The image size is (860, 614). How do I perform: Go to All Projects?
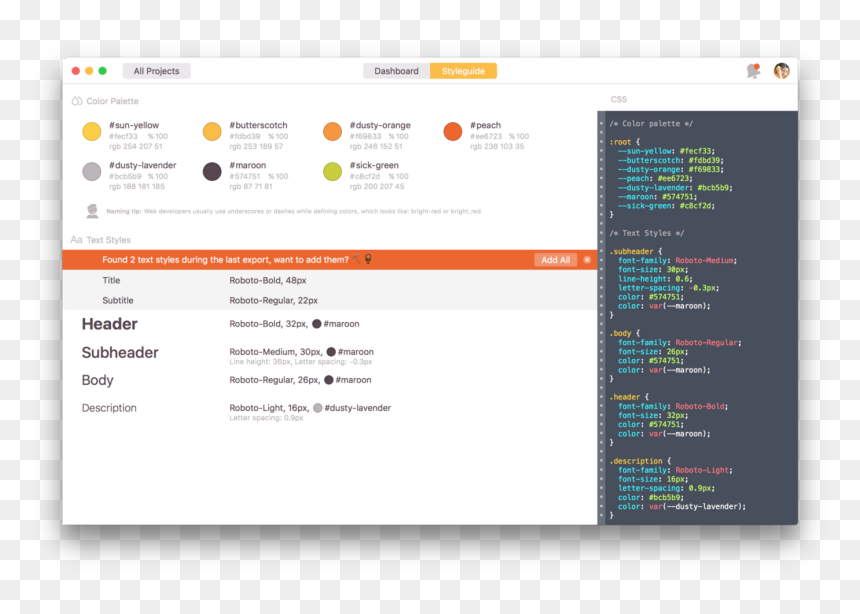coord(156,71)
